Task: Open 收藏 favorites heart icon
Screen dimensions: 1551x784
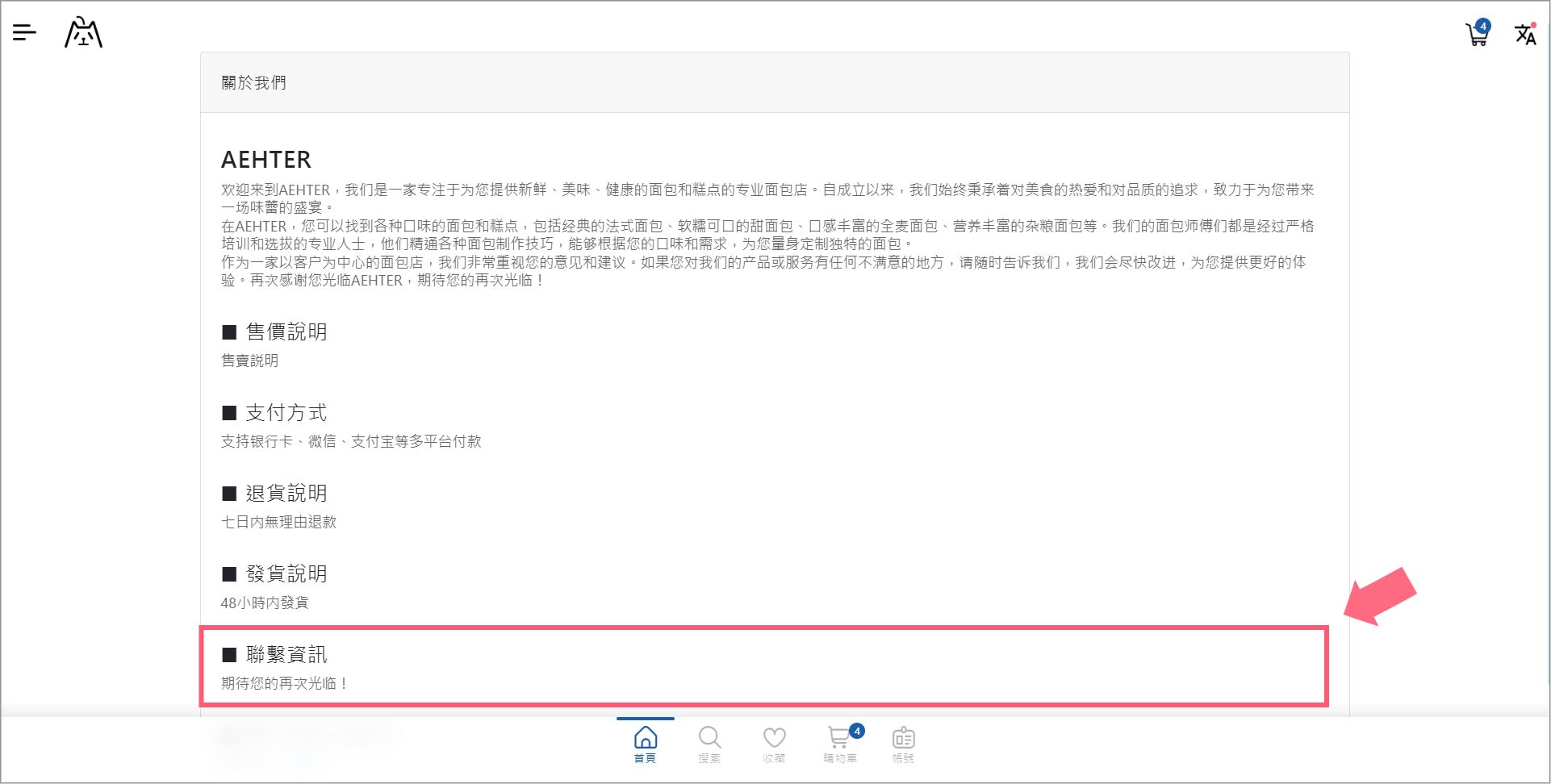Action: (774, 744)
